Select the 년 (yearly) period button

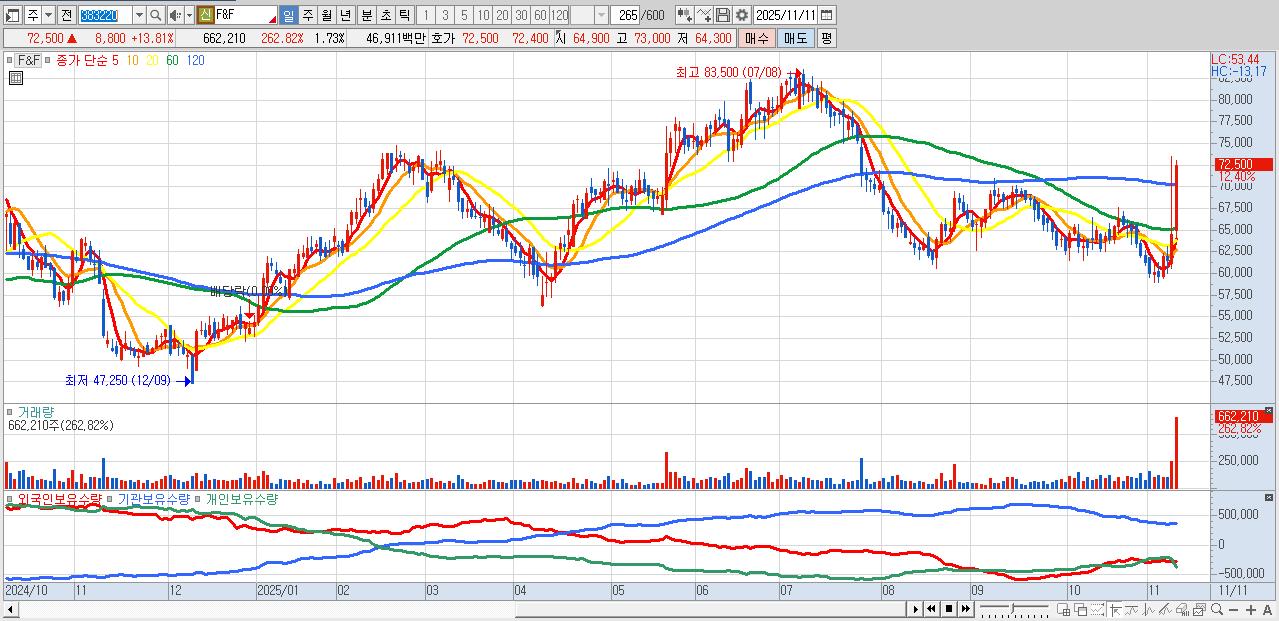(x=345, y=15)
